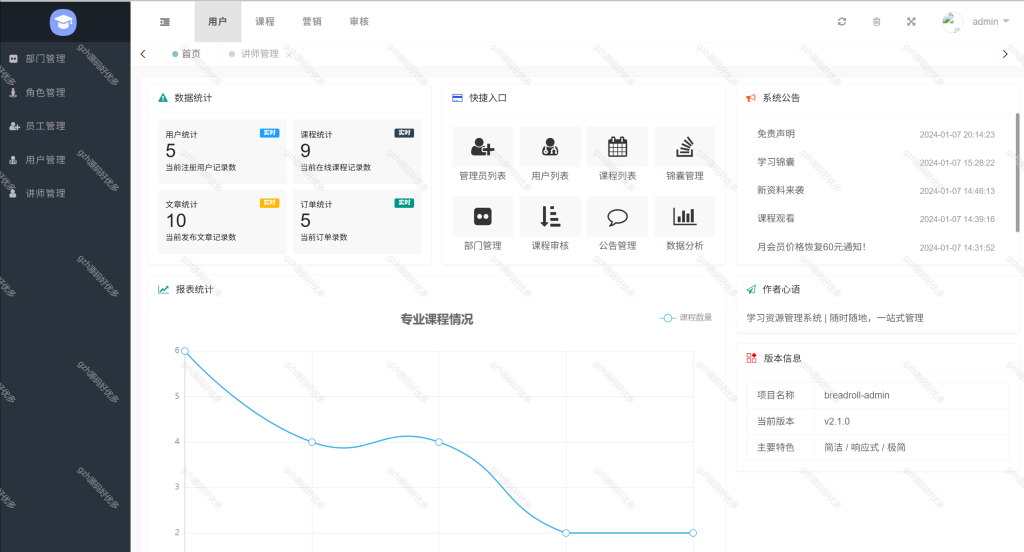This screenshot has height=552, width=1024.
Task: Open the 免责声明 announcement
Action: (776, 134)
